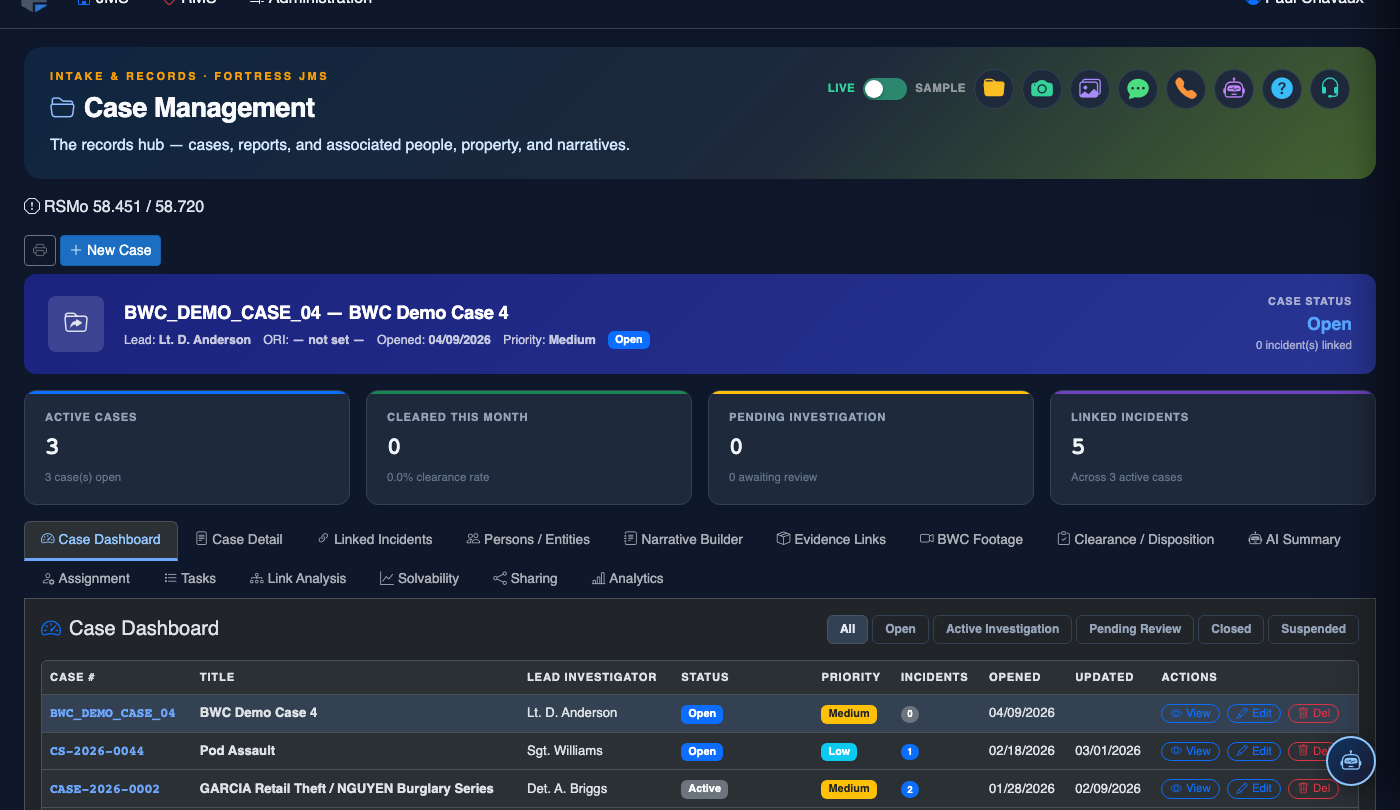Filter cases by All

tap(847, 629)
